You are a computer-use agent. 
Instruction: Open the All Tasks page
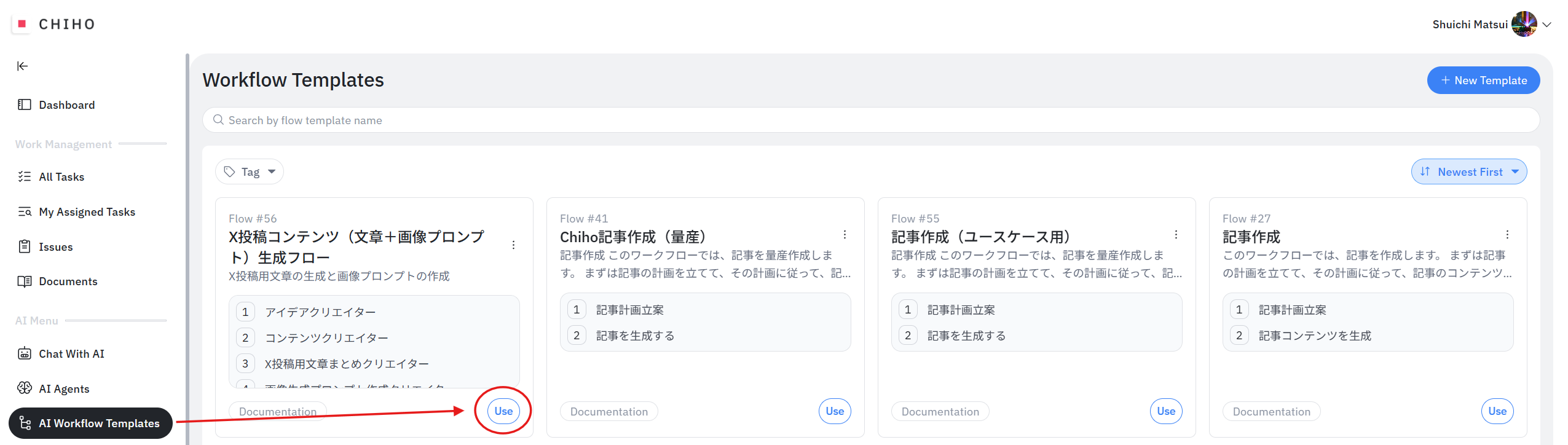[x=61, y=177]
